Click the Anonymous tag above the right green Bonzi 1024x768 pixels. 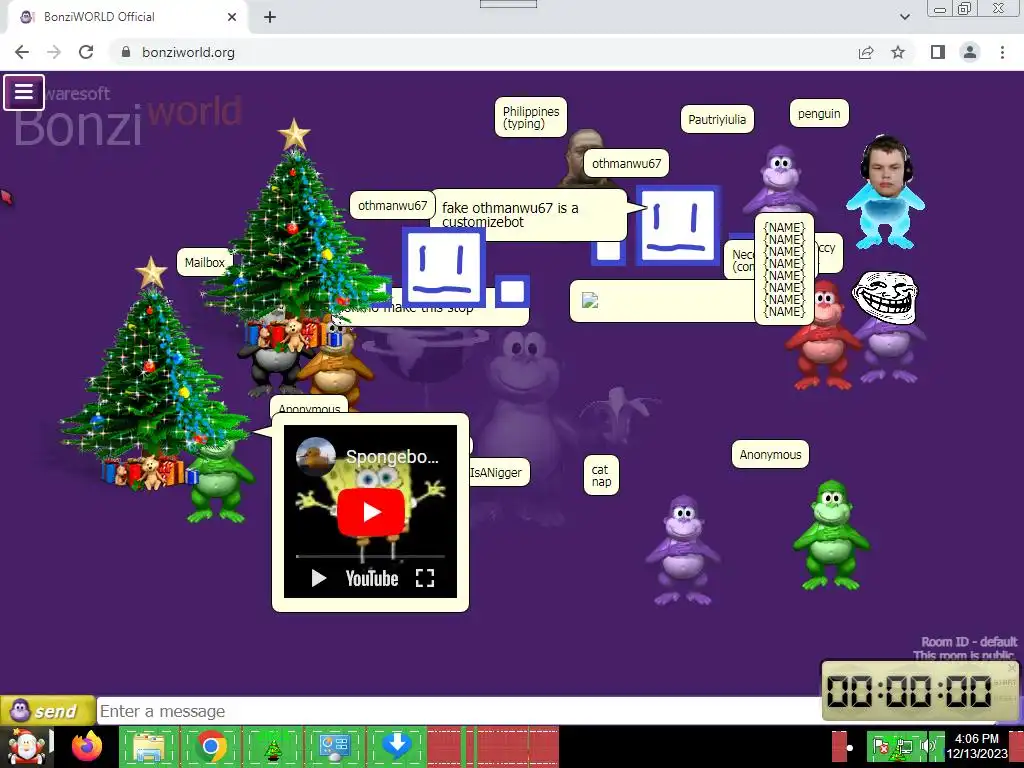(x=770, y=455)
